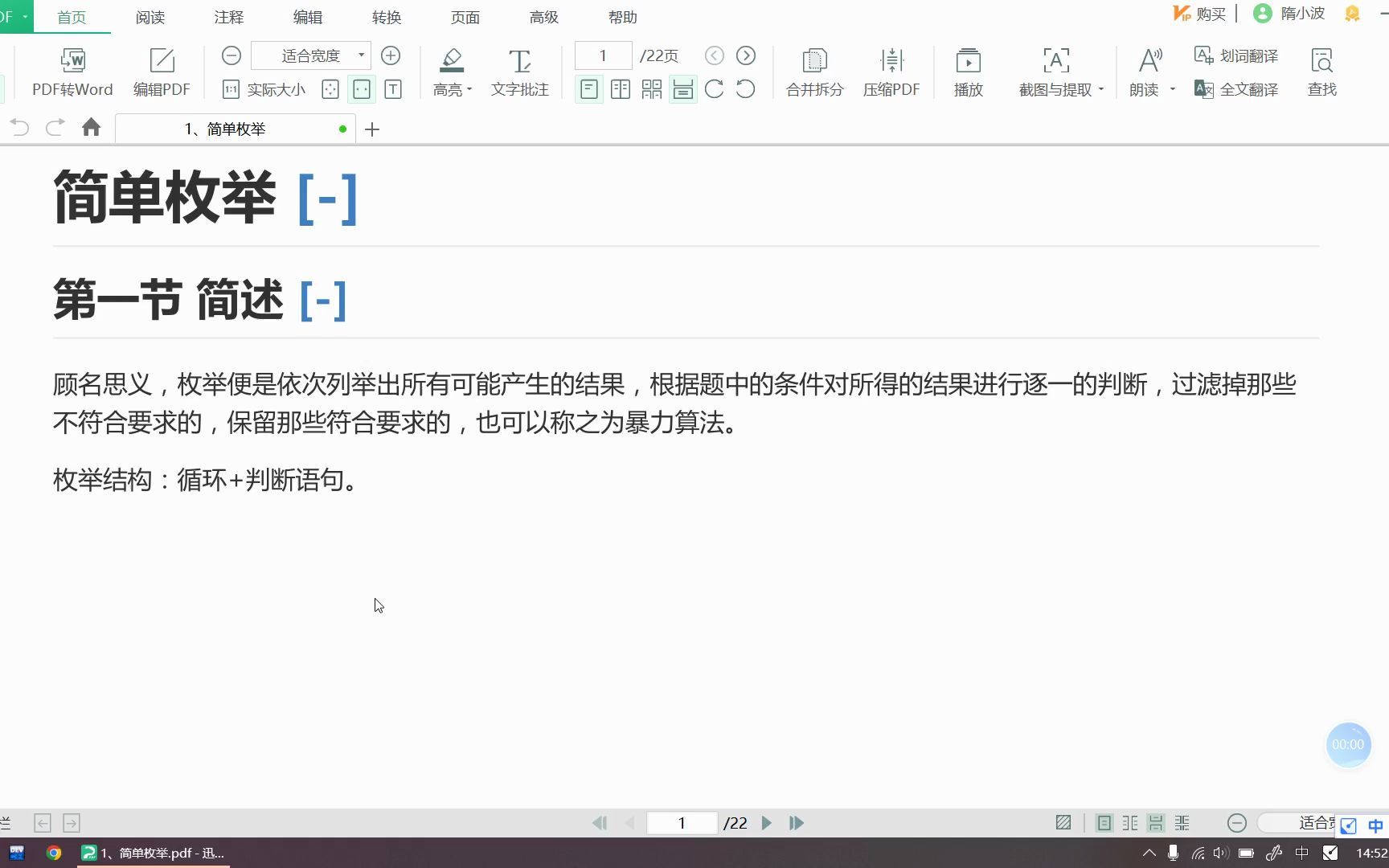Set view to 实际大小
This screenshot has width=1389, height=868.
coord(264,89)
